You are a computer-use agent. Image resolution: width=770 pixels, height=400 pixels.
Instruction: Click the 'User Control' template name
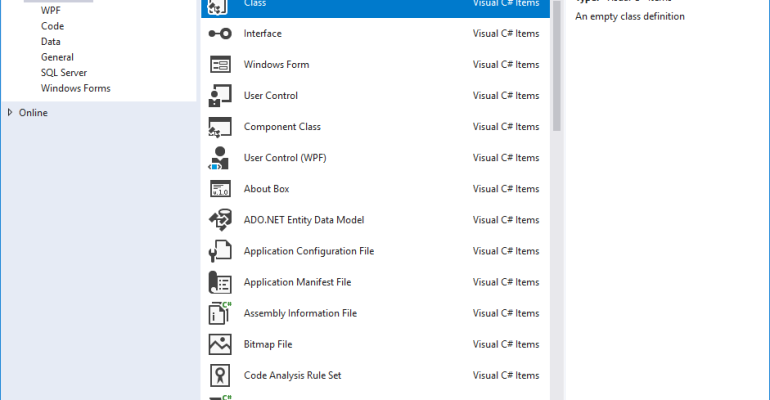pyautogui.click(x=271, y=96)
